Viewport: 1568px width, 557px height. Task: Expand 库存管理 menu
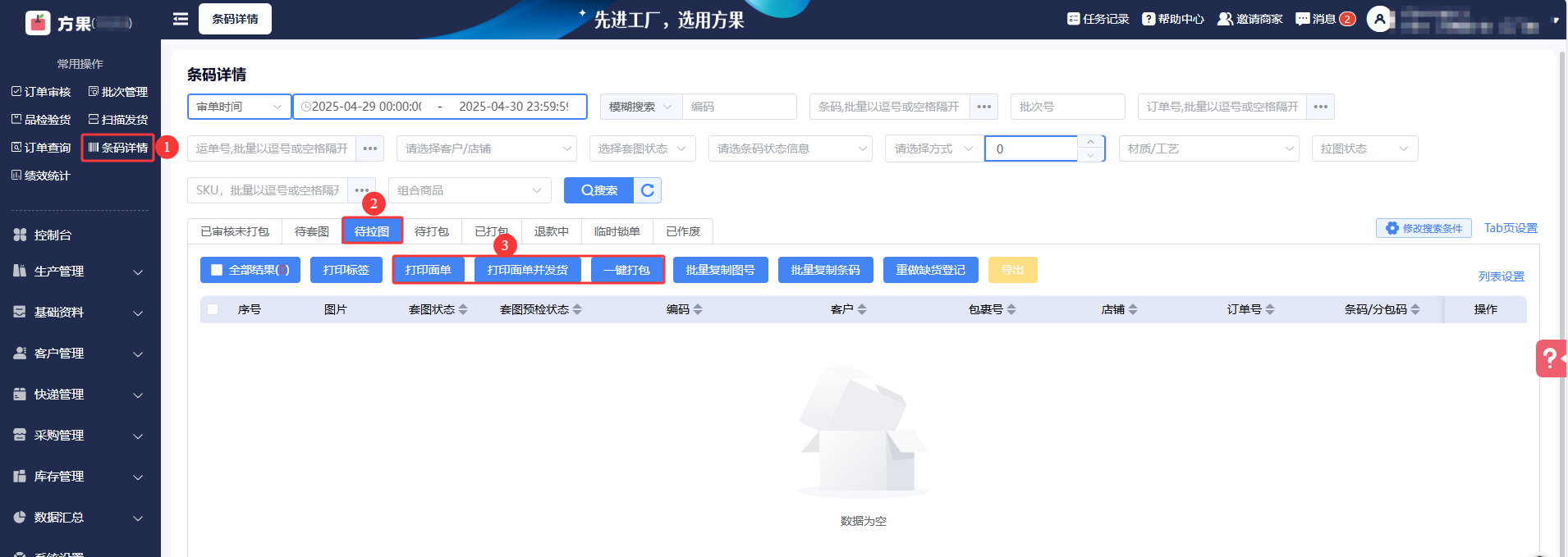[80, 477]
